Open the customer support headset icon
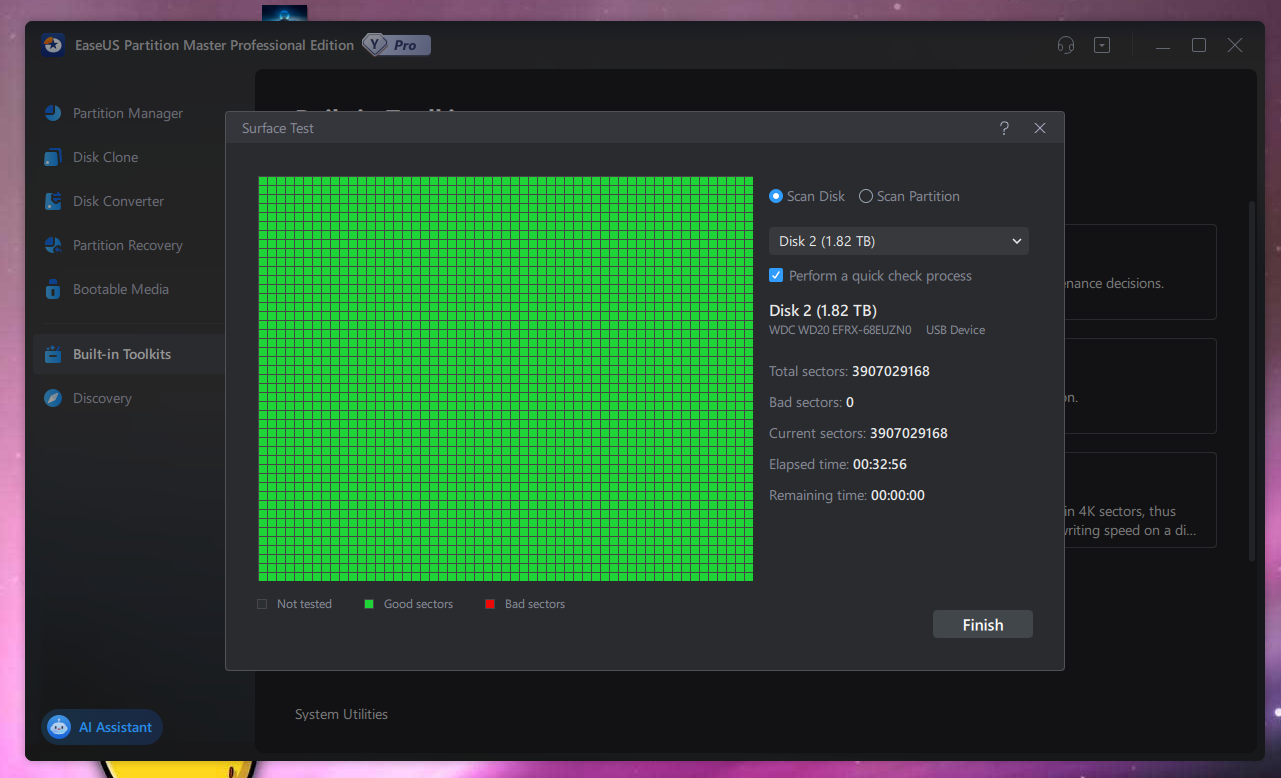The height and width of the screenshot is (778, 1281). pyautogui.click(x=1066, y=45)
